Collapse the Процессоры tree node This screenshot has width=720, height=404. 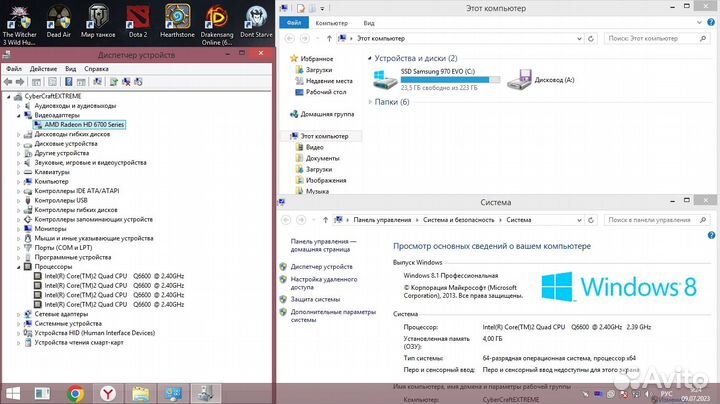pos(19,267)
